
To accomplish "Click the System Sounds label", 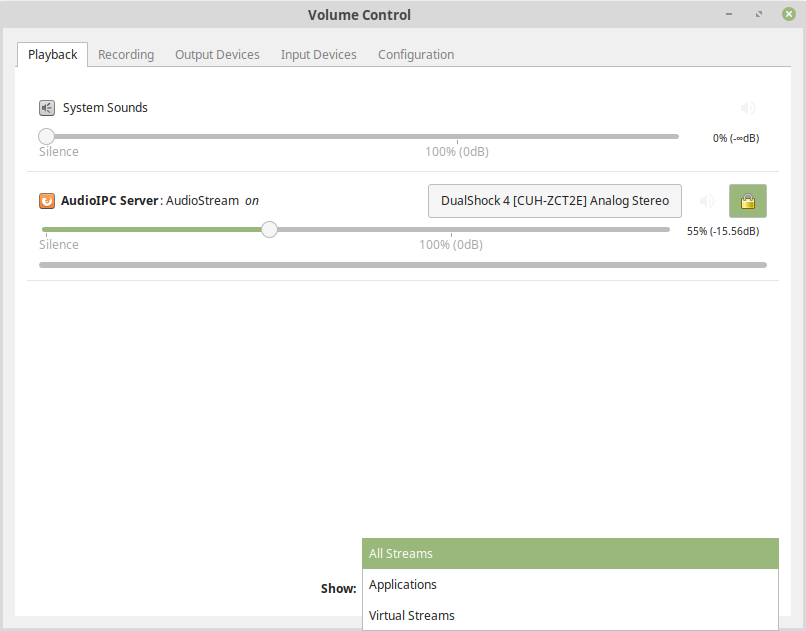I will [x=105, y=108].
